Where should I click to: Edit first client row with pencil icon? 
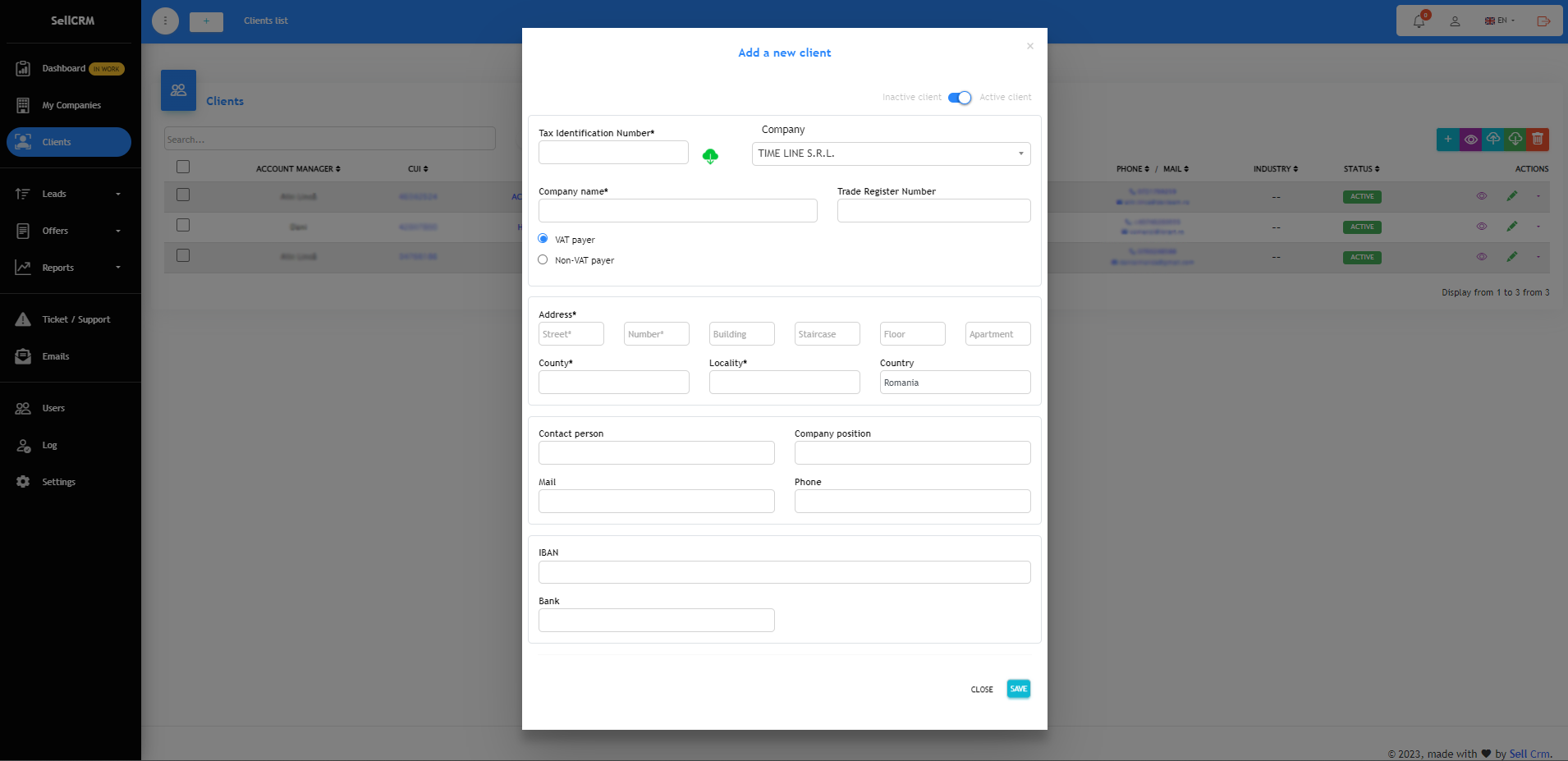point(1512,196)
